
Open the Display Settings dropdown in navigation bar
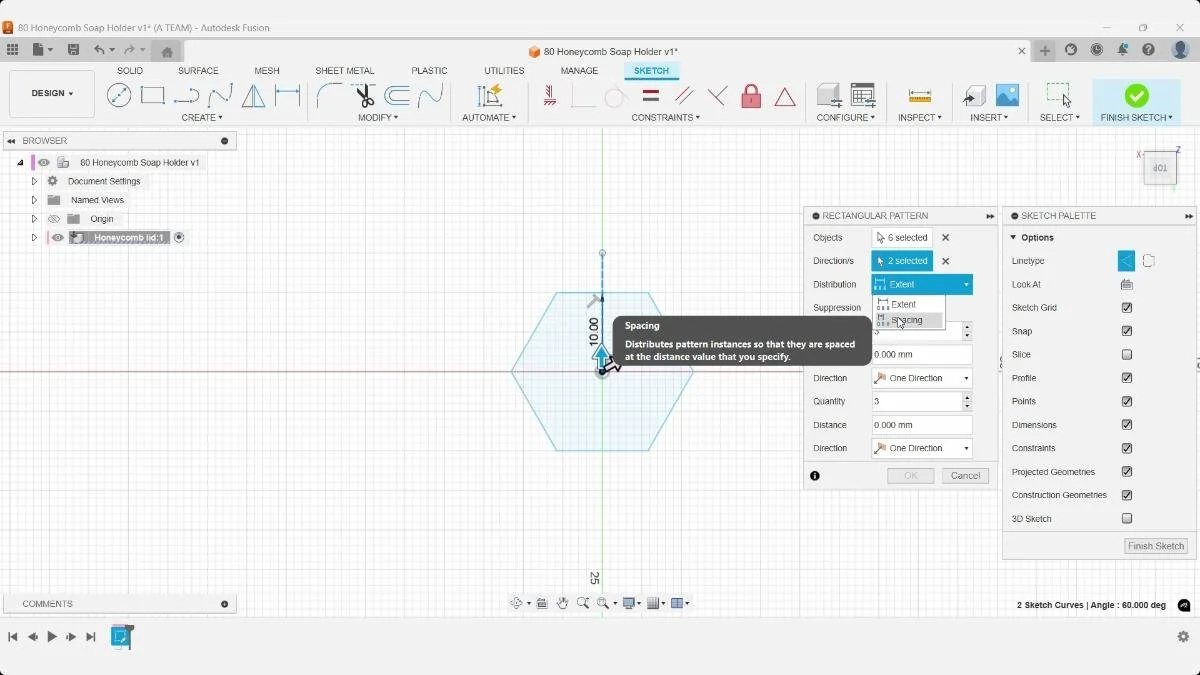(x=632, y=603)
